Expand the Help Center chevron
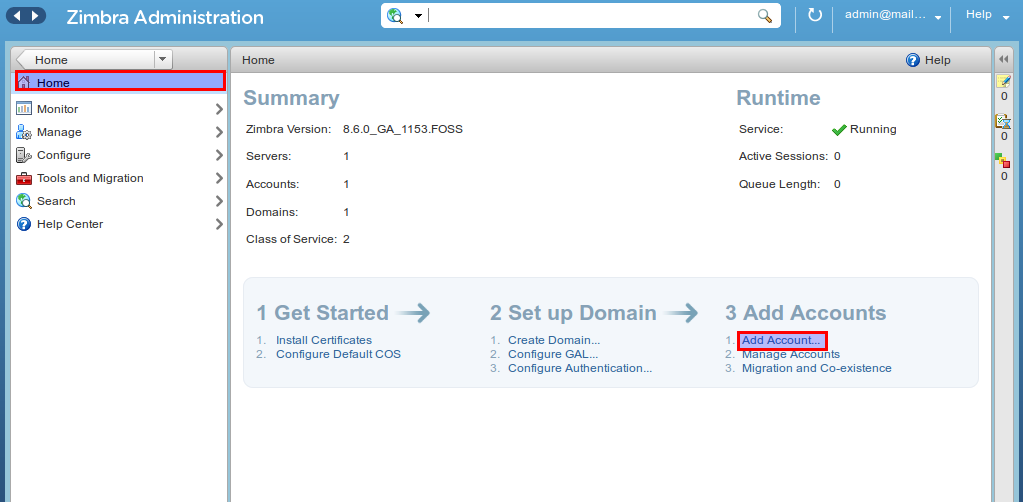1023x502 pixels. (219, 224)
